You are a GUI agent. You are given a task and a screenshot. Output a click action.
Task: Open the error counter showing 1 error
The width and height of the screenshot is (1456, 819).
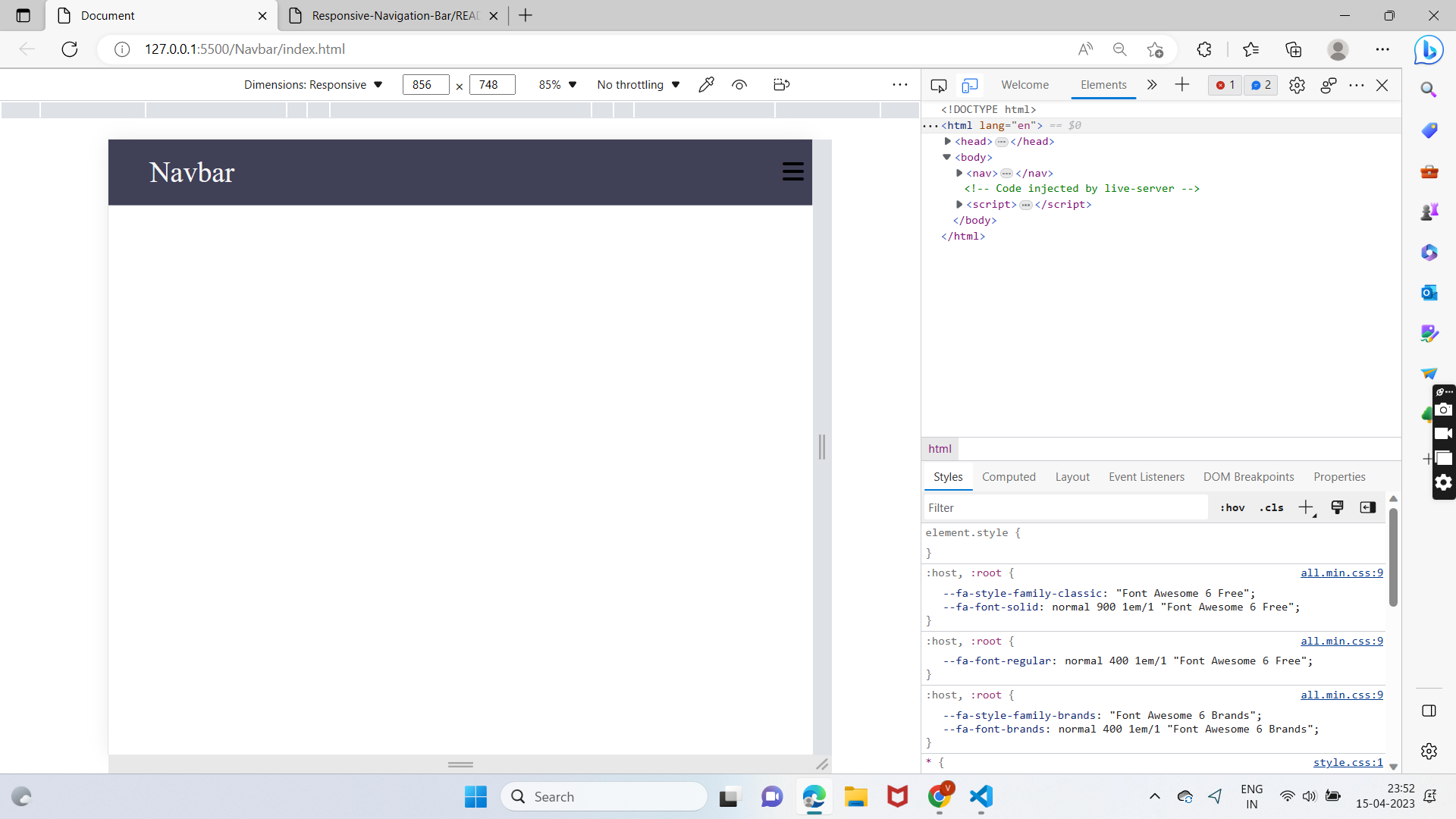click(x=1223, y=85)
